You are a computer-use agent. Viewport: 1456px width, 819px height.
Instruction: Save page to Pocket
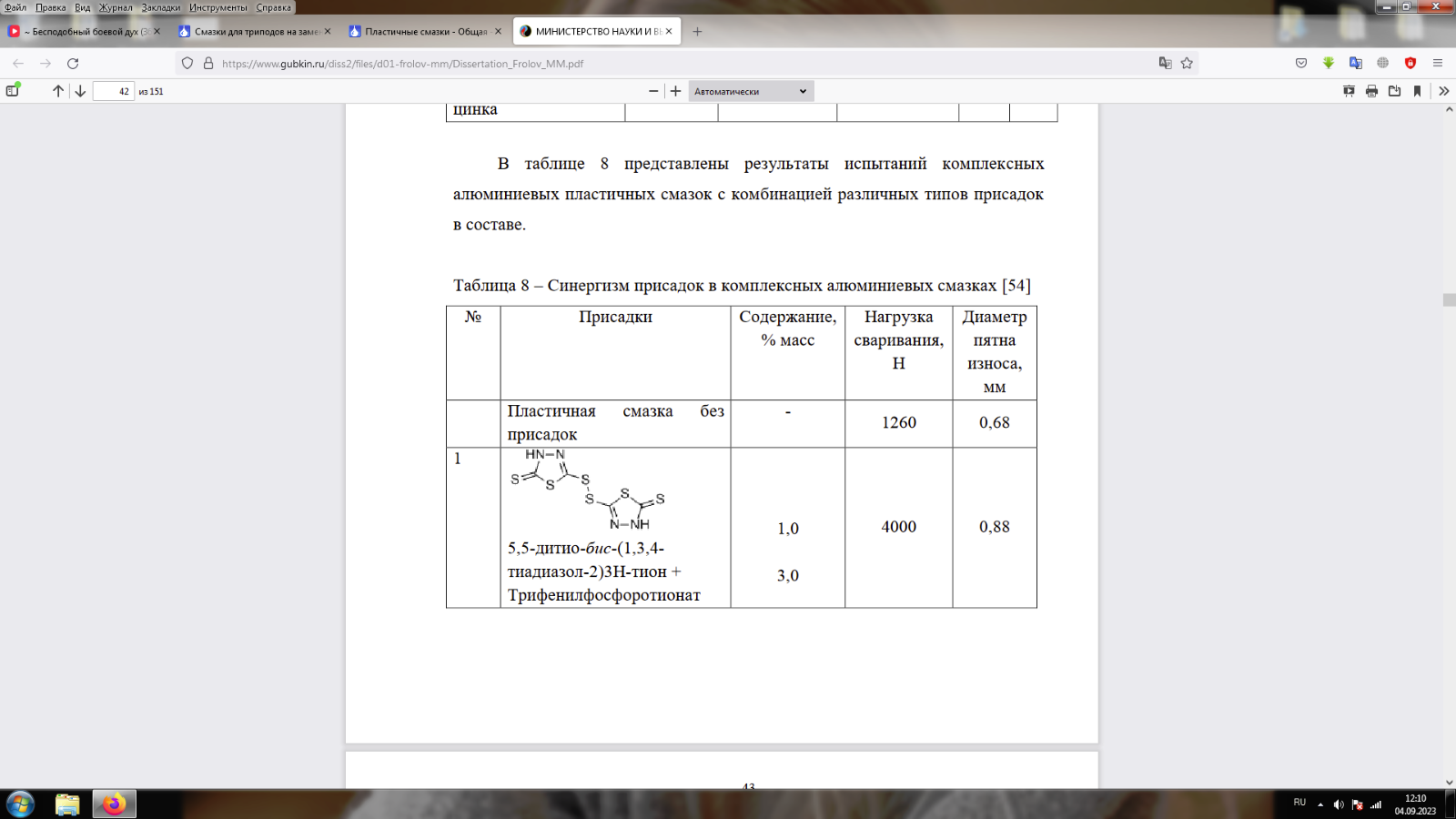coord(1301,64)
